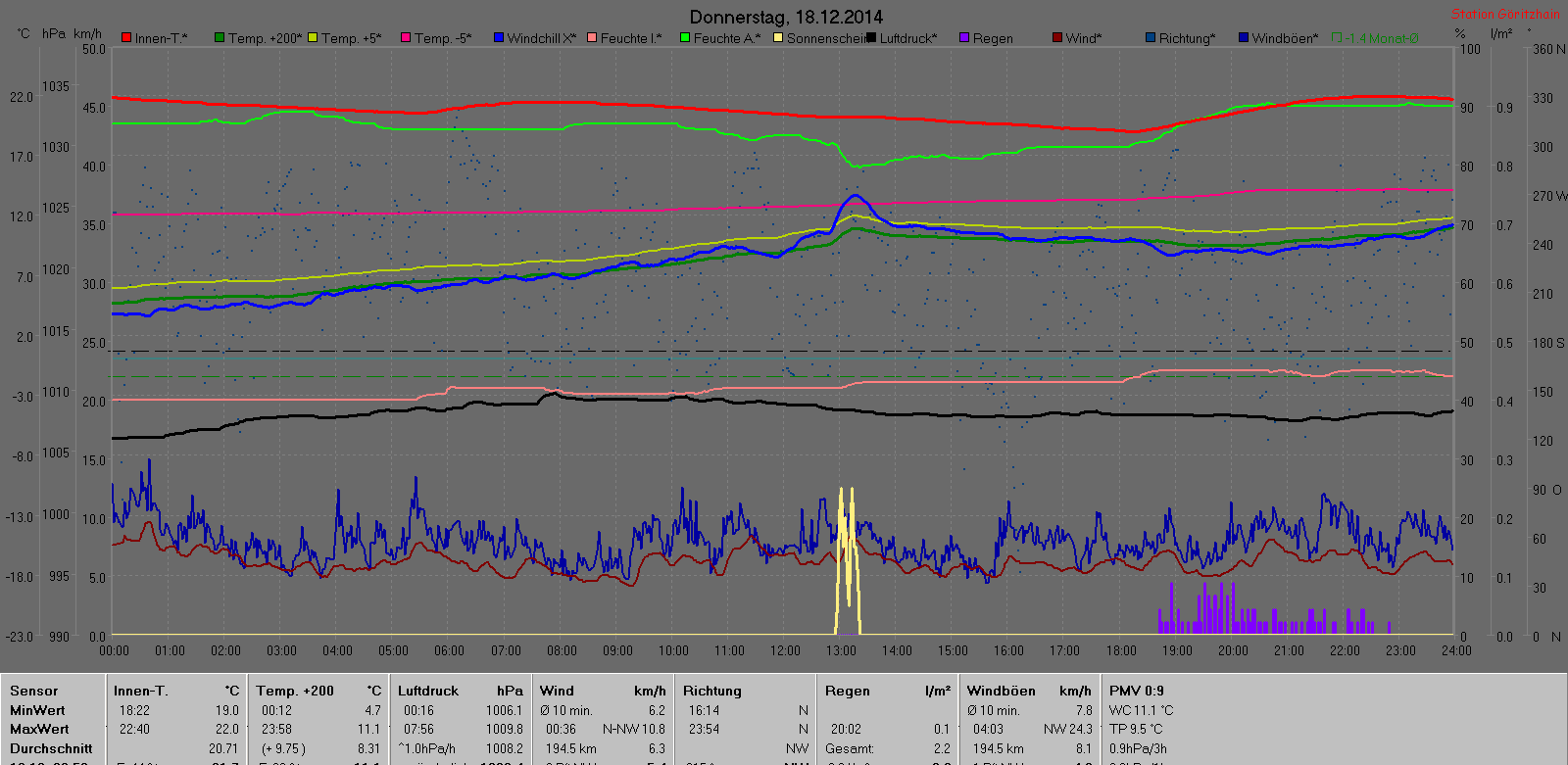The height and width of the screenshot is (765, 1568).
Task: Click the purple Regen legend swatch
Action: click(x=964, y=38)
